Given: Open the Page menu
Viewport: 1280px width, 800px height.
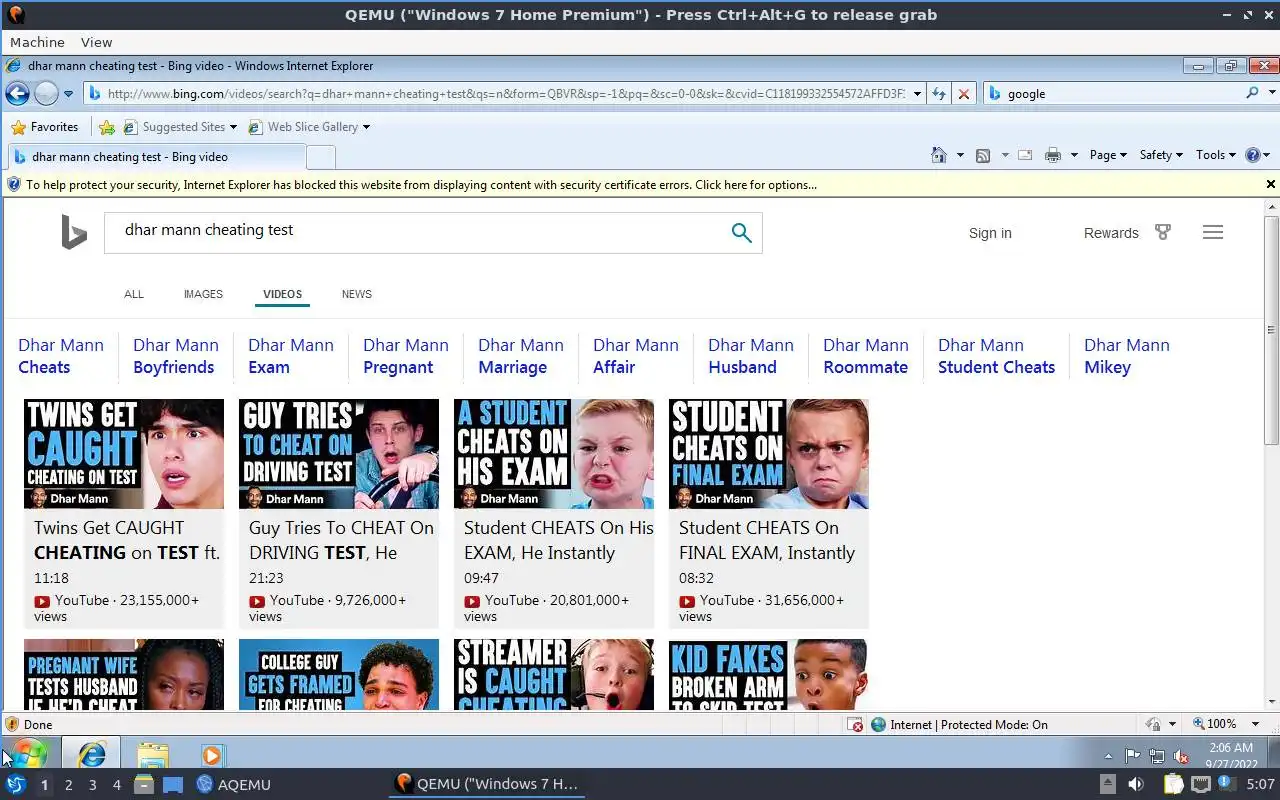Looking at the screenshot, I should pyautogui.click(x=1108, y=155).
